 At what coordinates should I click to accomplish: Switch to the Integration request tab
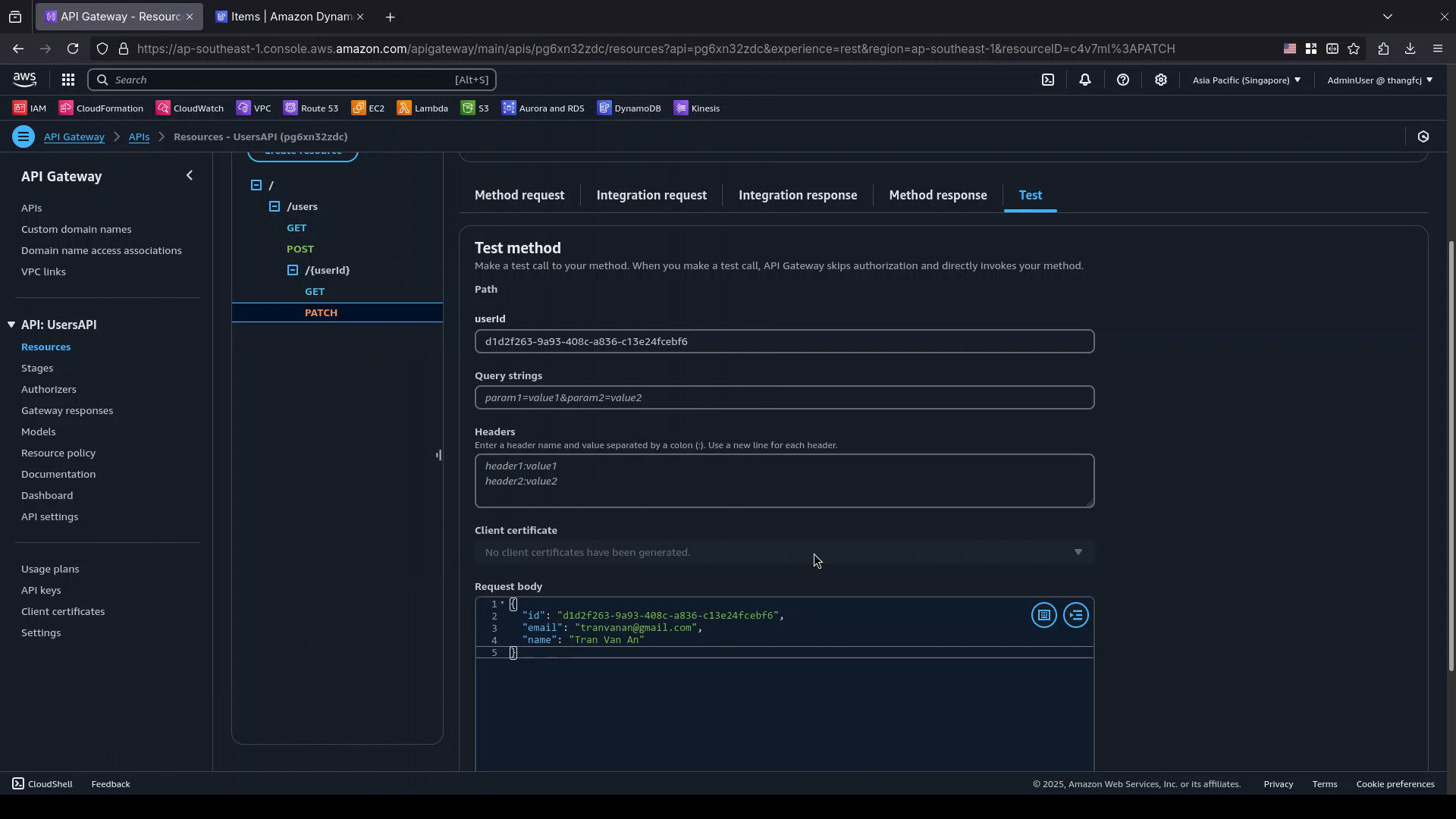click(x=651, y=195)
